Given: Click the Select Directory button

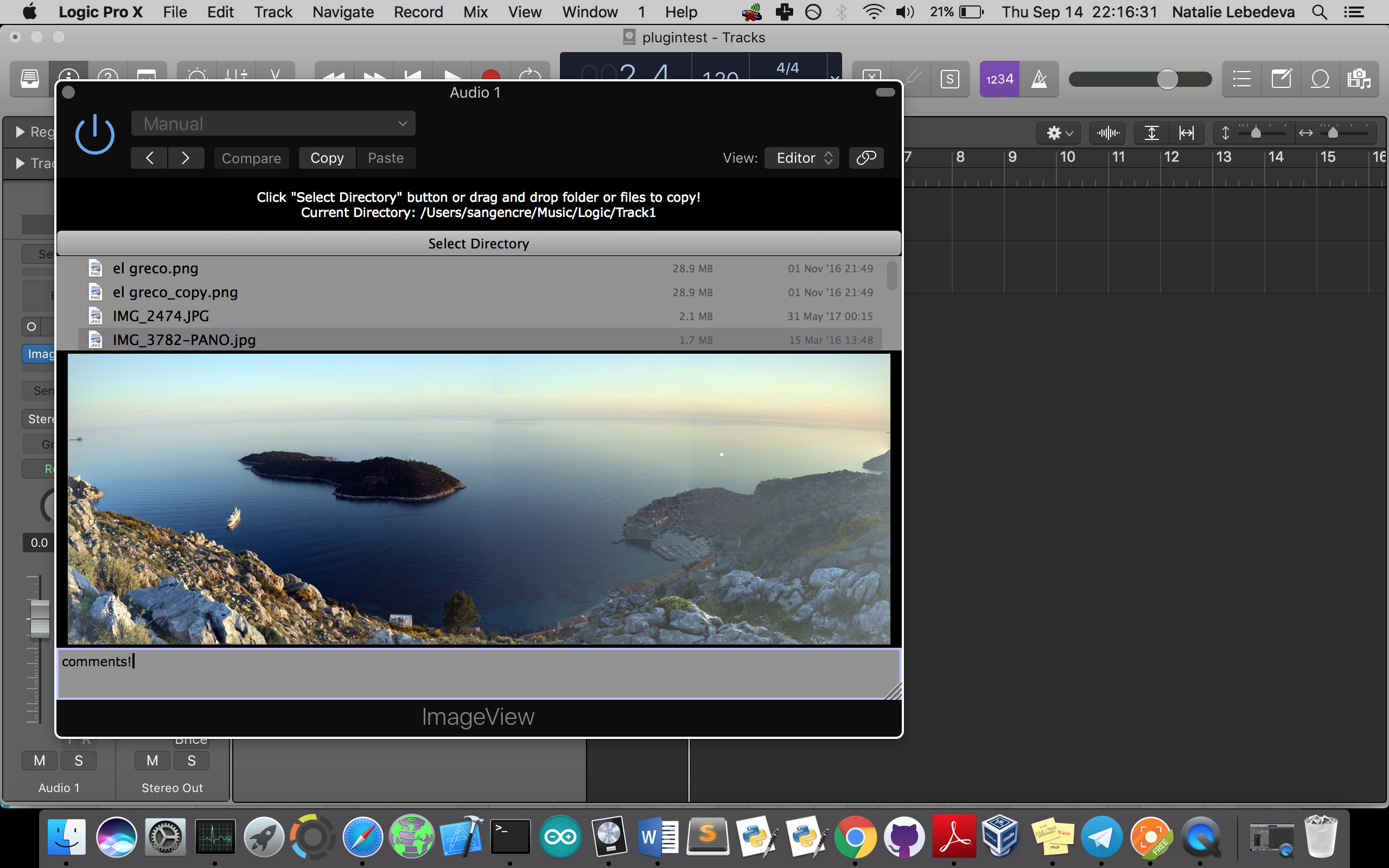Looking at the screenshot, I should coord(478,244).
